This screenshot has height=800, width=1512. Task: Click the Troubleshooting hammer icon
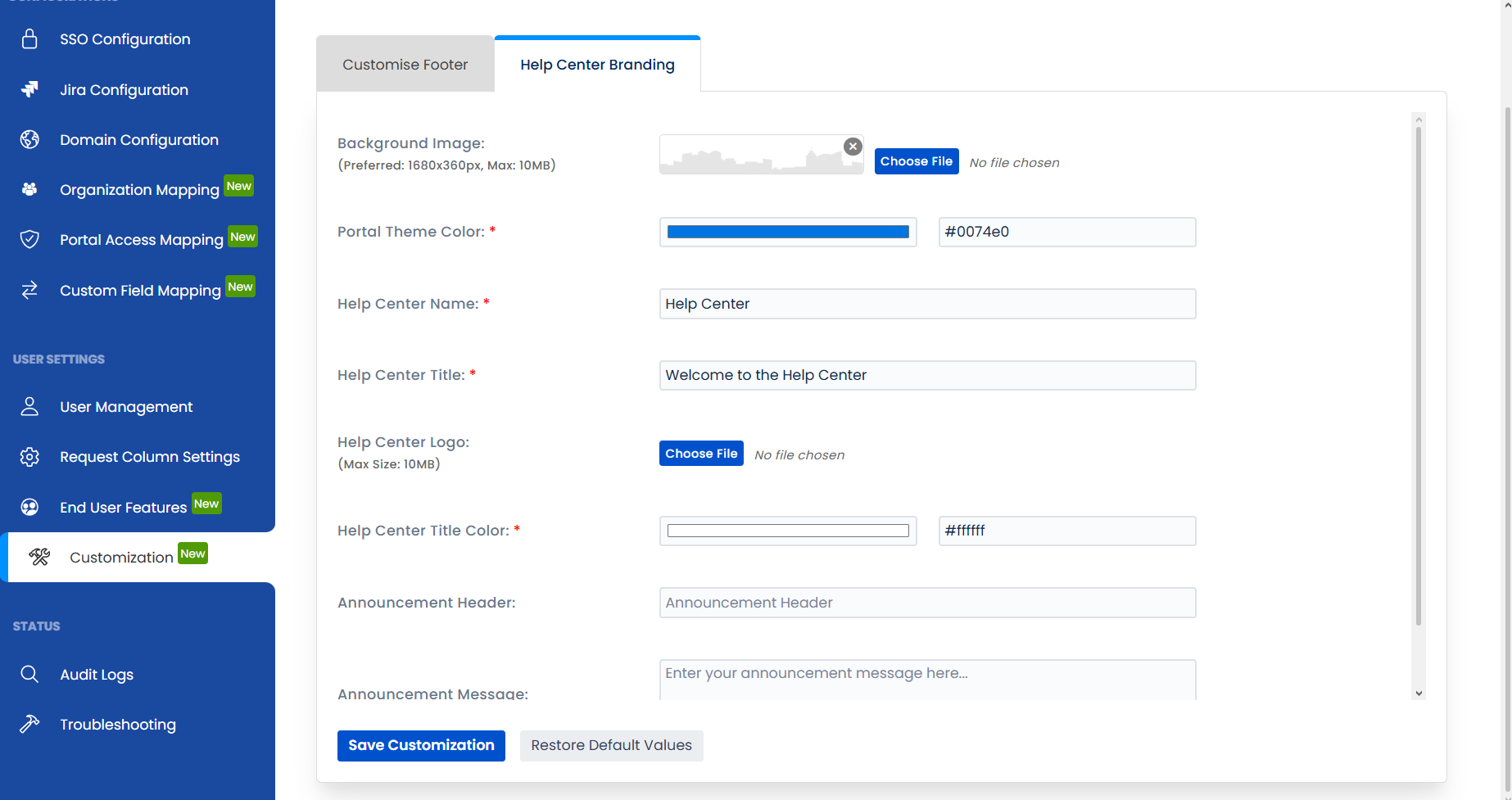point(29,724)
